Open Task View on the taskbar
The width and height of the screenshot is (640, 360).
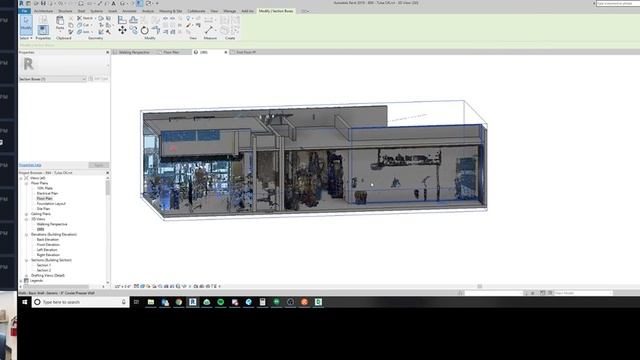(x=136, y=302)
